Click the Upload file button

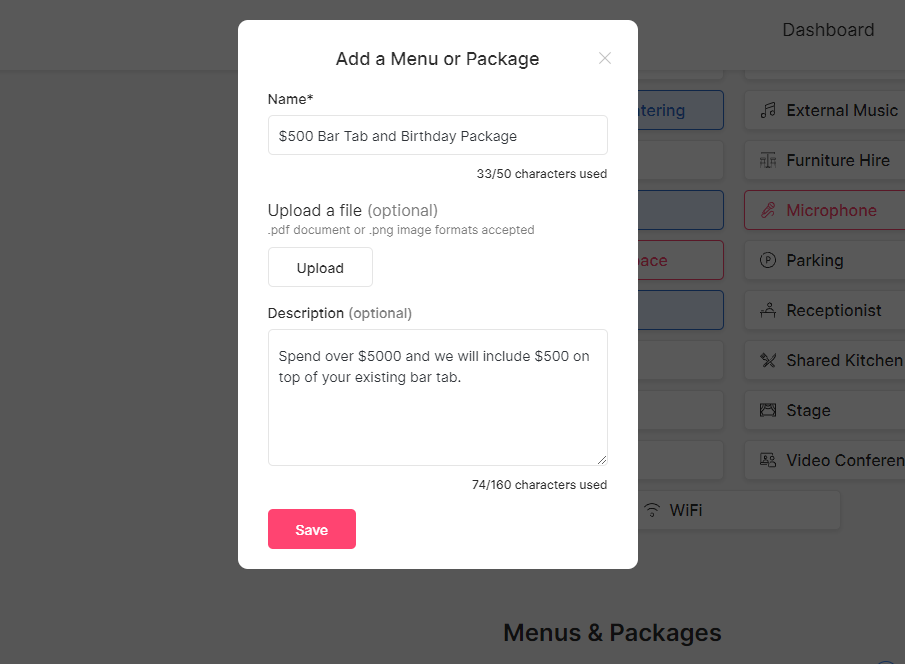coord(320,267)
